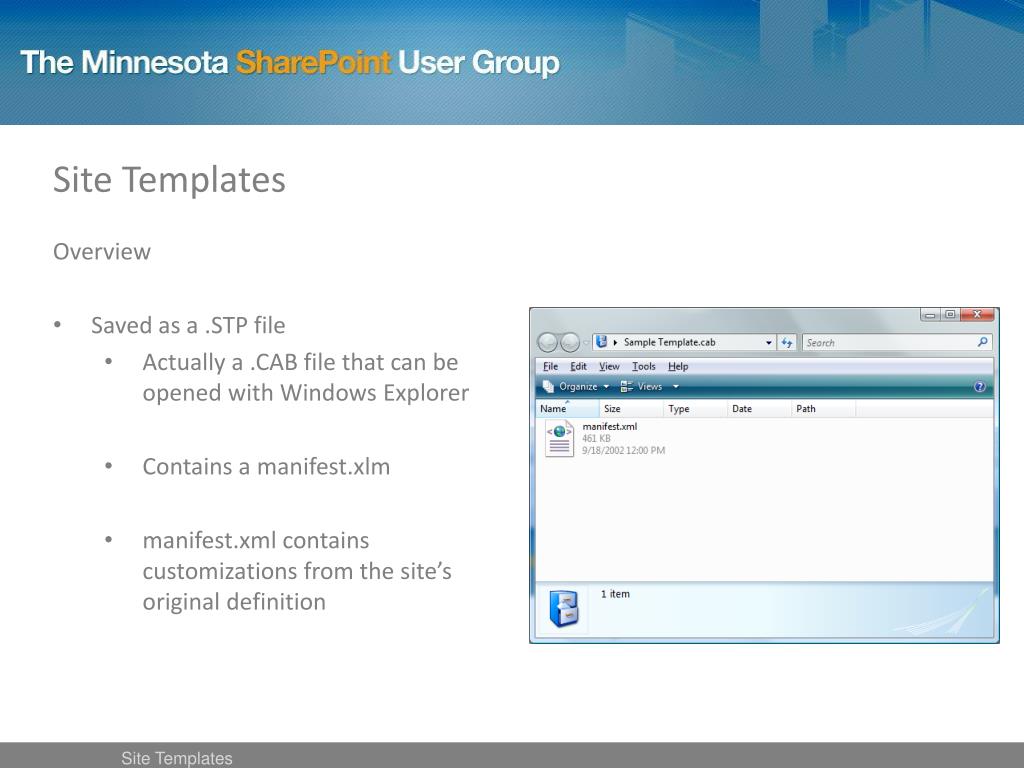The height and width of the screenshot is (768, 1024).
Task: Open the Tools menu
Action: [x=643, y=366]
